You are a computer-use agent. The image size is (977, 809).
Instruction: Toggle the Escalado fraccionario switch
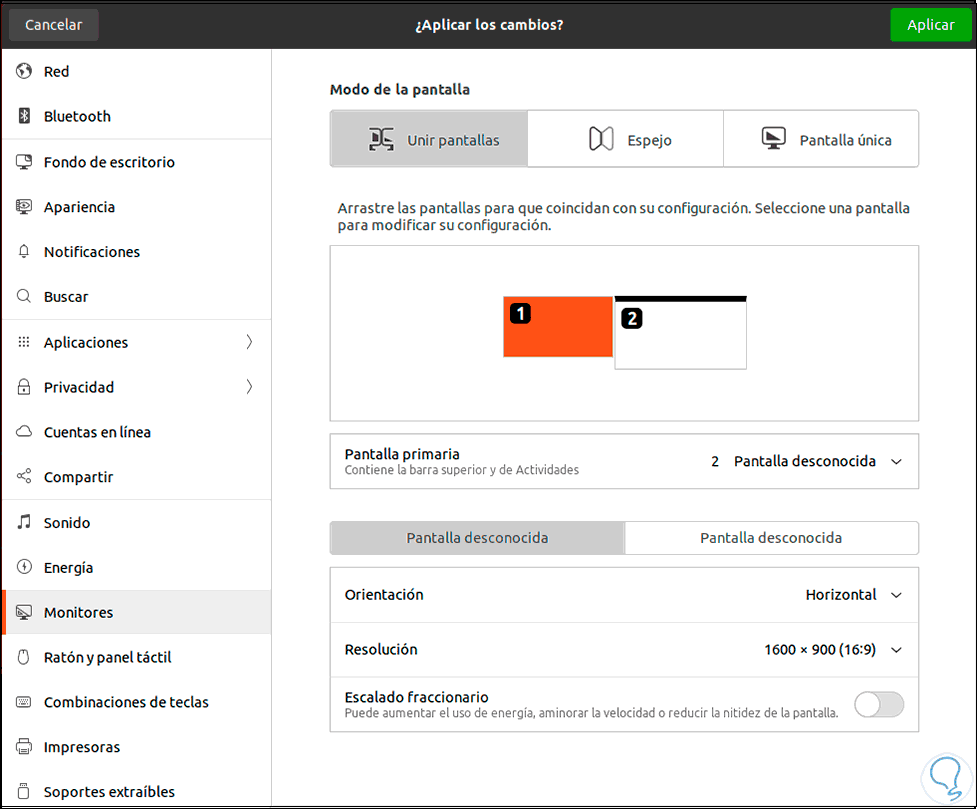coord(878,704)
